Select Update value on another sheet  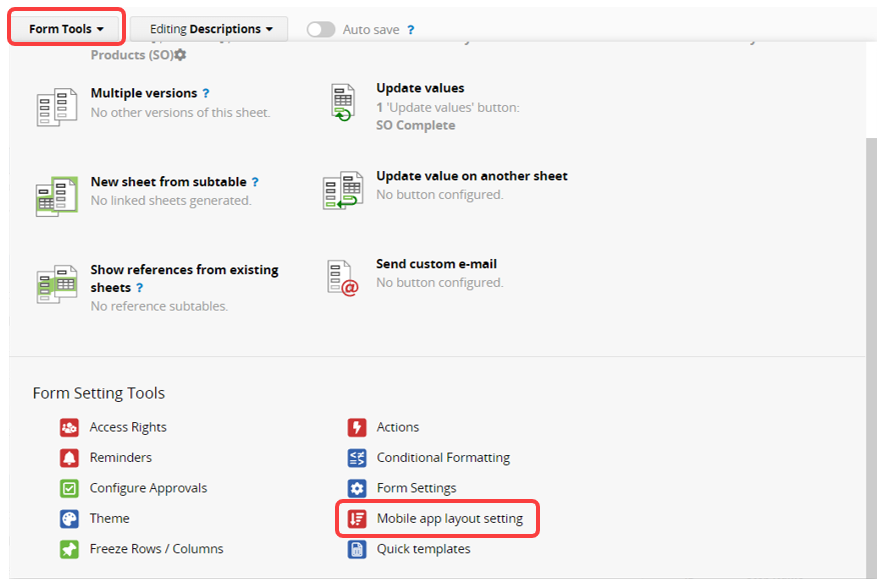(x=471, y=176)
